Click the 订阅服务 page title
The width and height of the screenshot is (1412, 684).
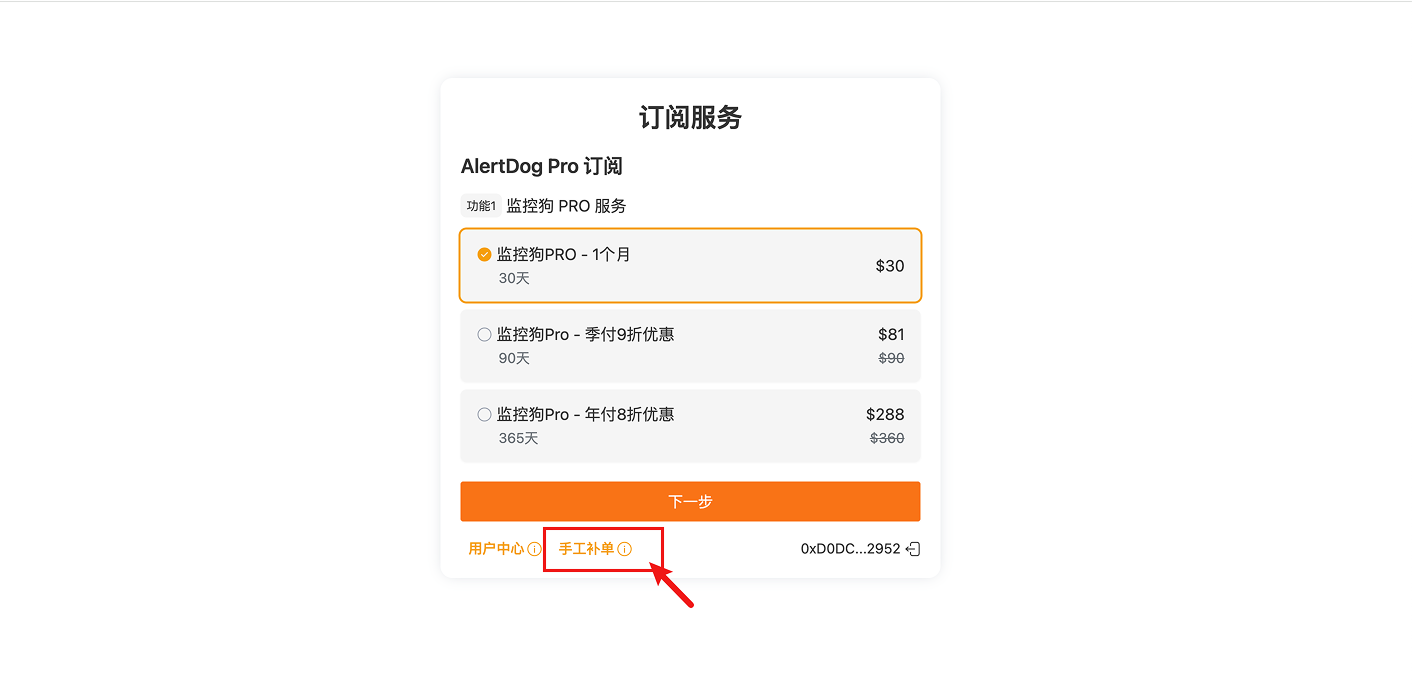[690, 117]
